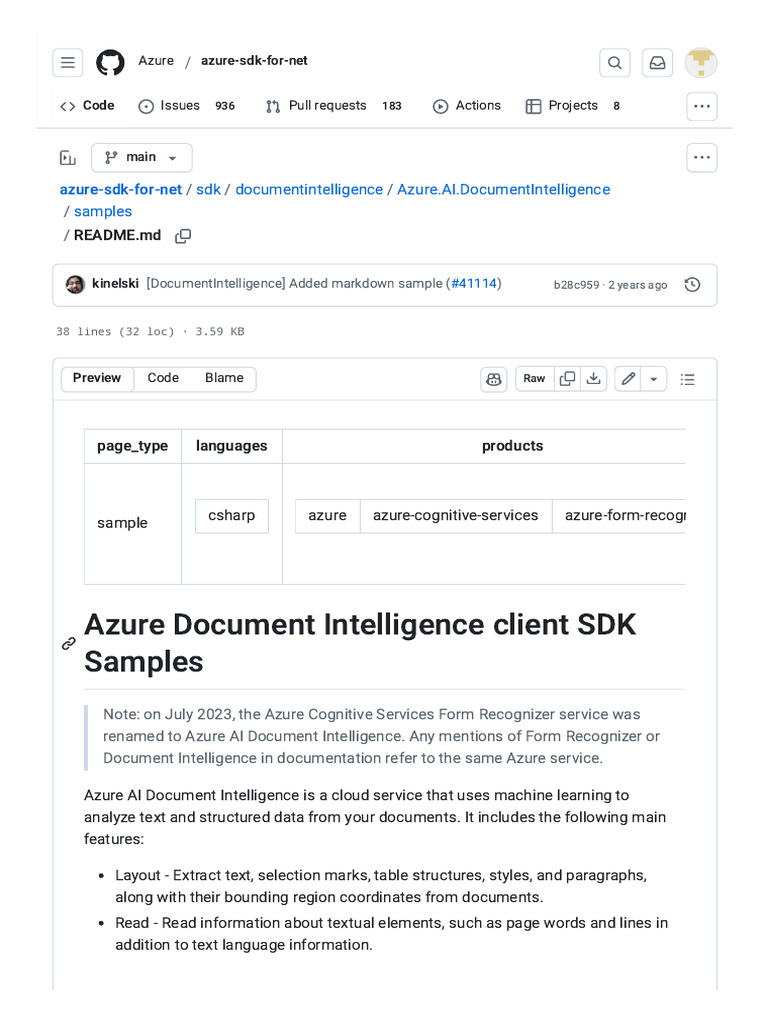View commit history clock icon
This screenshot has width=768, height=1024.
click(x=692, y=285)
